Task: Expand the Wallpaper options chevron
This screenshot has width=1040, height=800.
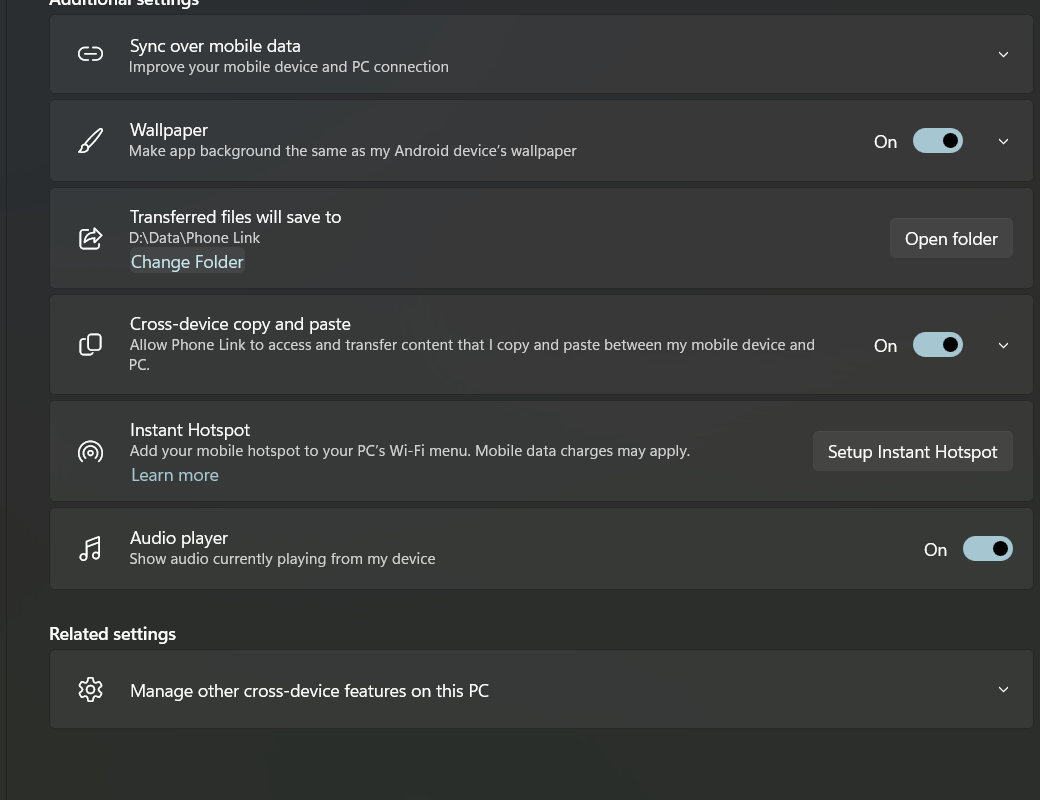Action: (x=1003, y=141)
